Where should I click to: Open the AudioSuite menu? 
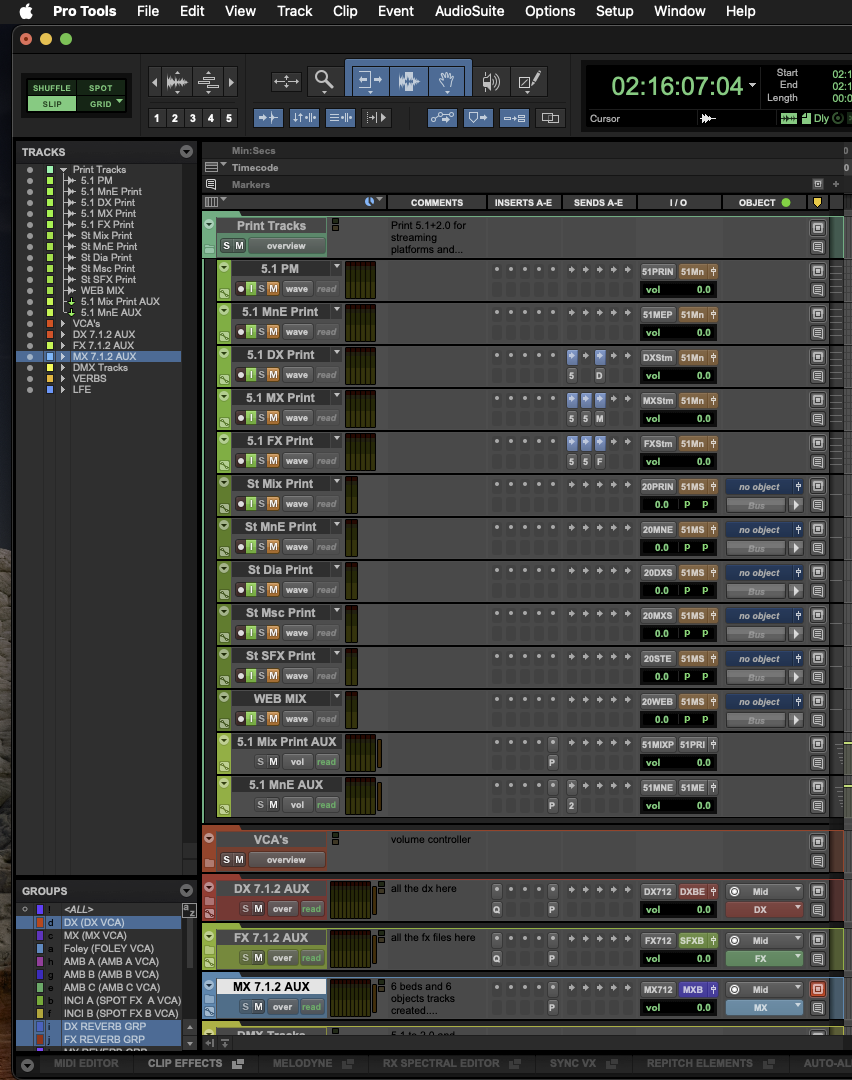click(x=469, y=11)
